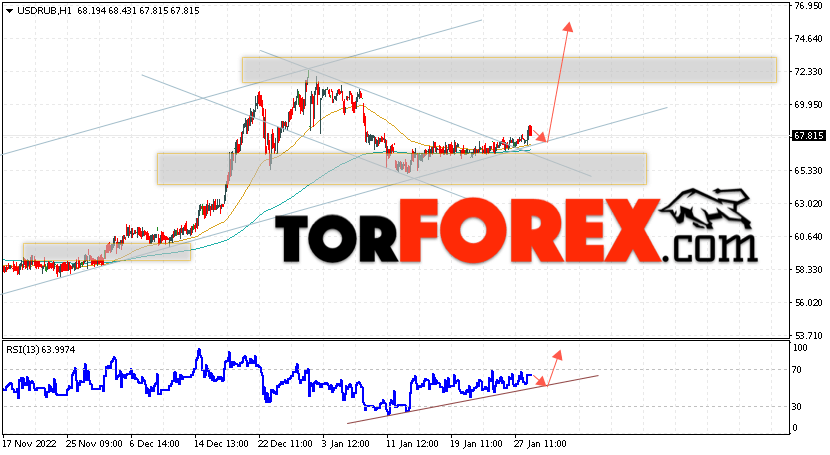Click the RSI scale value 70
The image size is (830, 455).
[x=798, y=370]
